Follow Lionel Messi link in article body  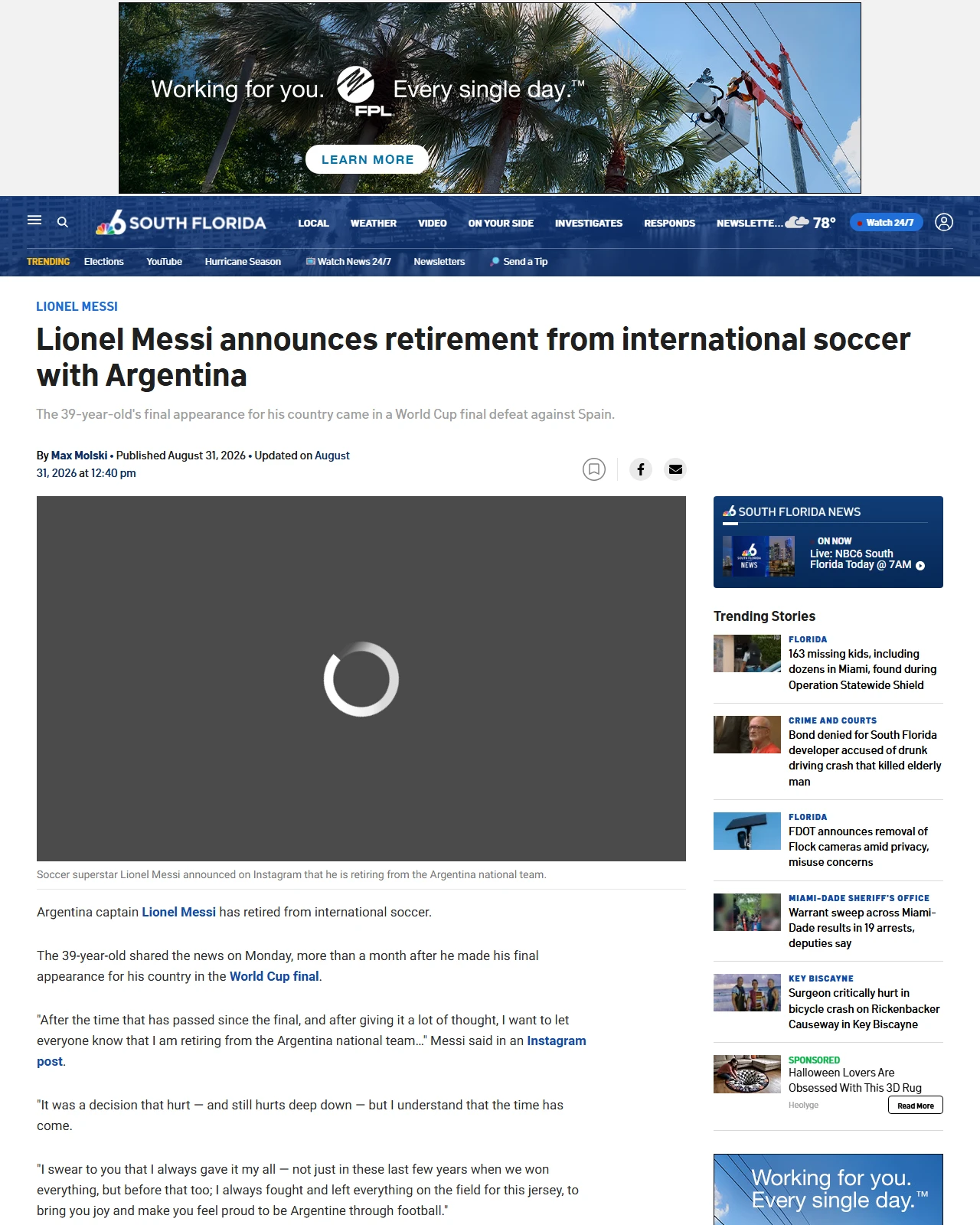(179, 912)
